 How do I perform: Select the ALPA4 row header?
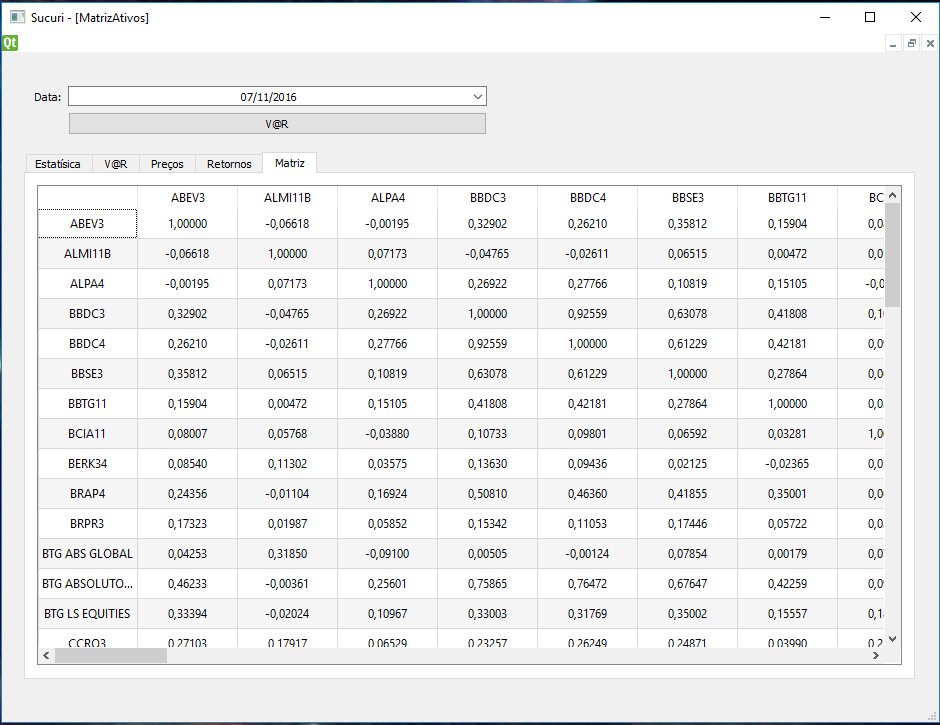click(88, 284)
